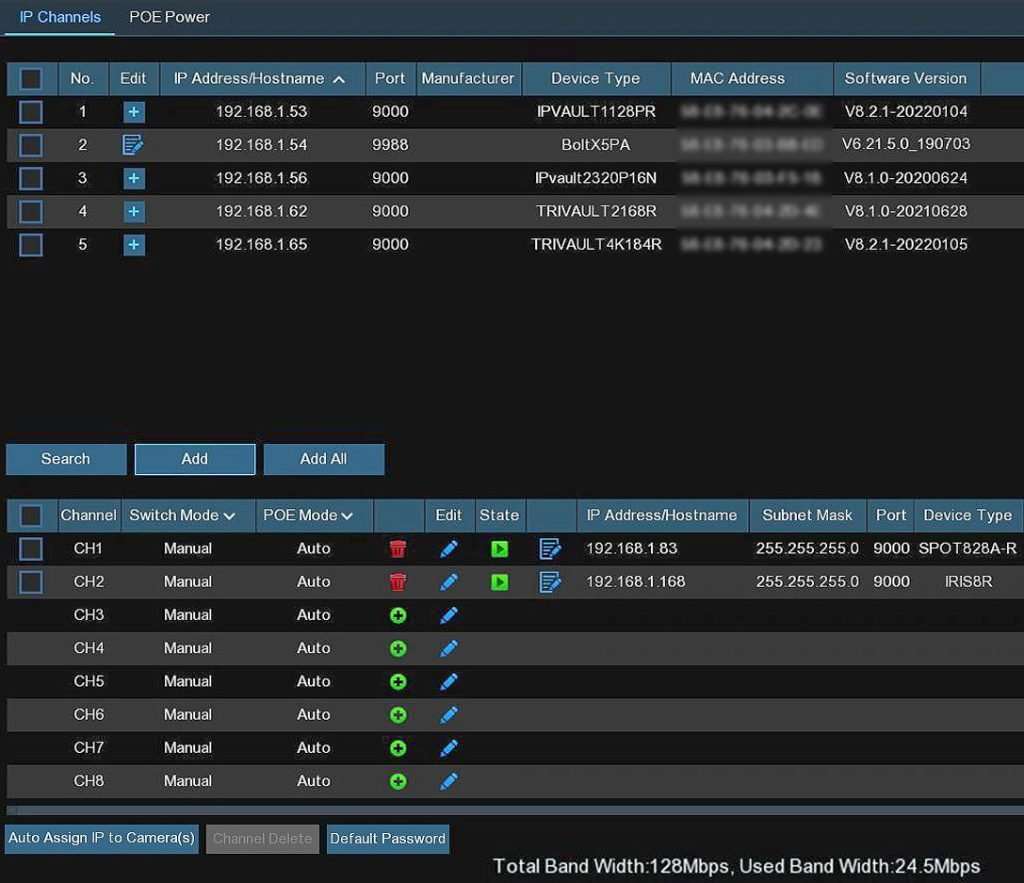Viewport: 1024px width, 883px height.
Task: Click the 192.168.1.83 address in CH1 row
Action: pyautogui.click(x=632, y=549)
